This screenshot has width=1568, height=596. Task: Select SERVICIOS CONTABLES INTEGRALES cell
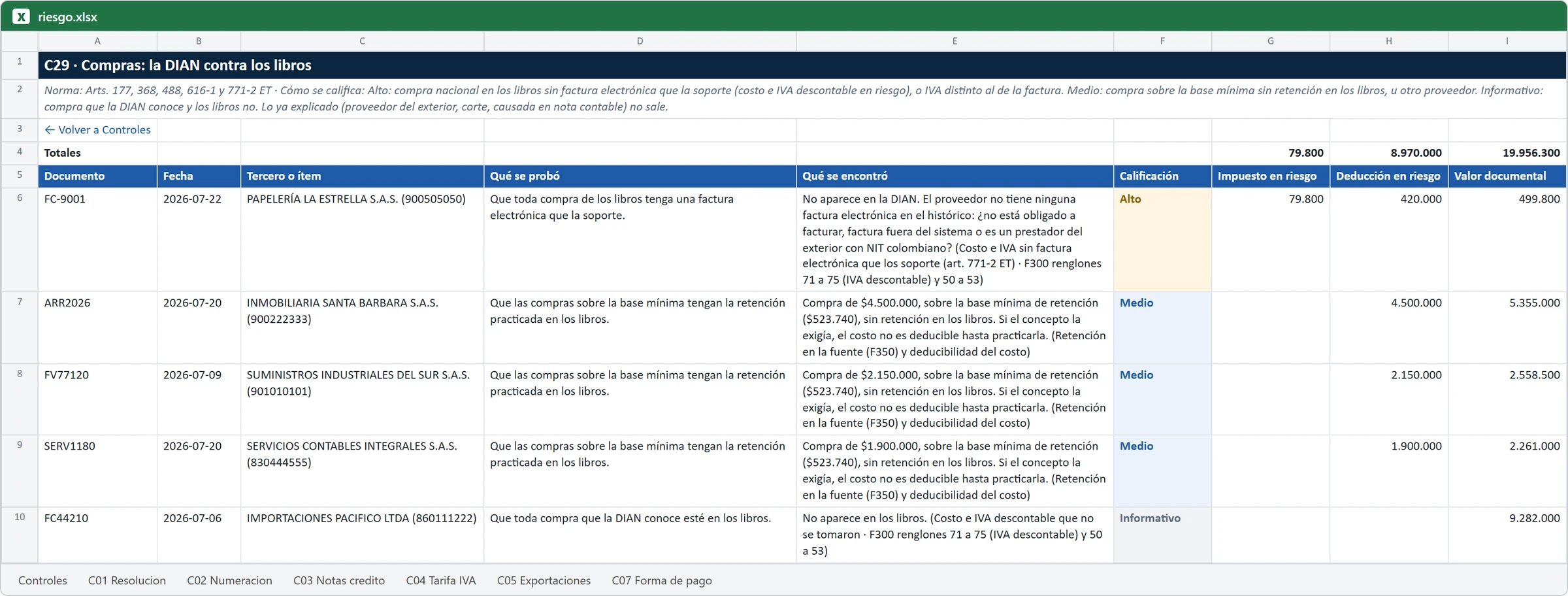(362, 471)
